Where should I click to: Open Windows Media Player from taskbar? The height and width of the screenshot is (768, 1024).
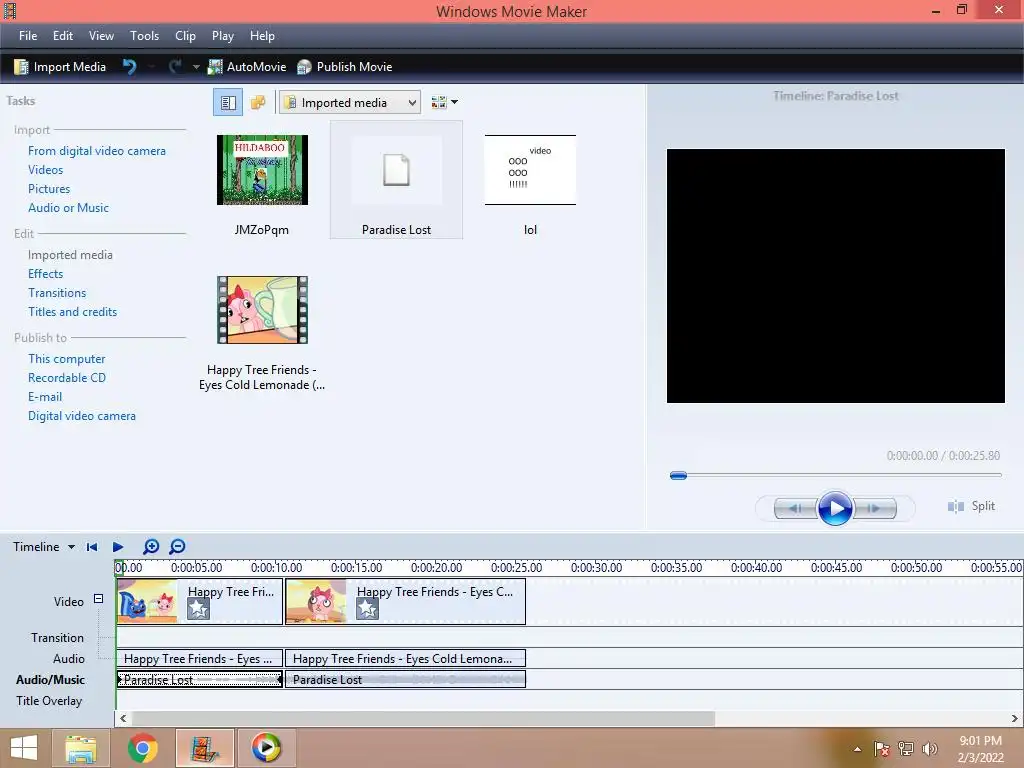[266, 748]
